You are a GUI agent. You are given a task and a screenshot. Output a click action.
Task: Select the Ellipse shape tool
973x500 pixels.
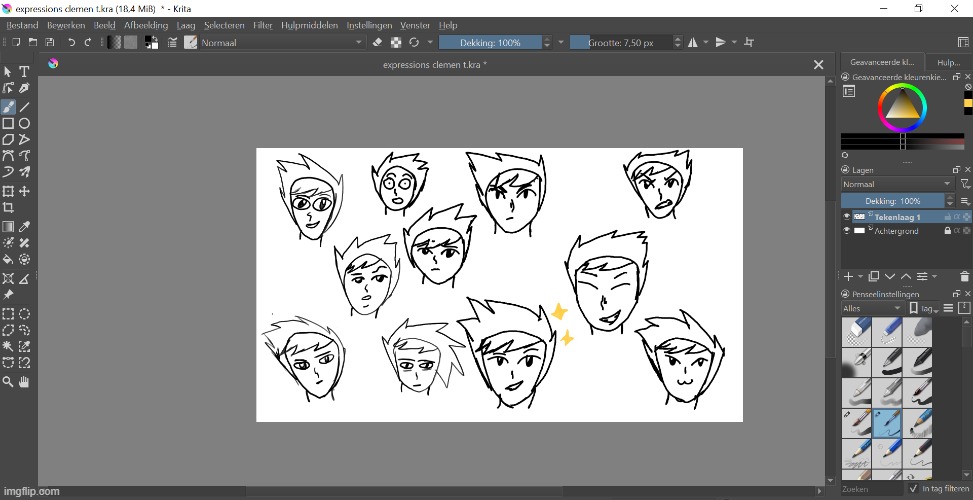click(24, 123)
